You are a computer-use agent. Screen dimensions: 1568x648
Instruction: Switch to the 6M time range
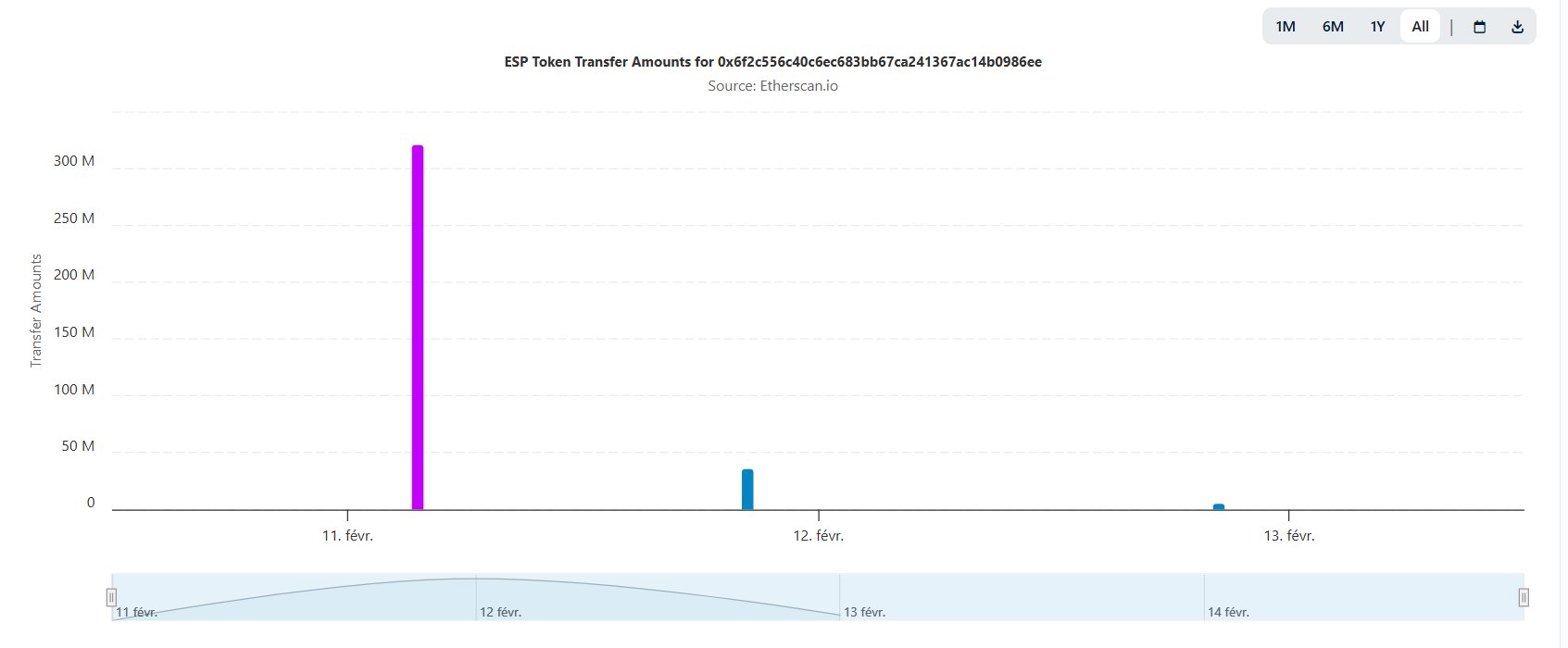click(1333, 27)
